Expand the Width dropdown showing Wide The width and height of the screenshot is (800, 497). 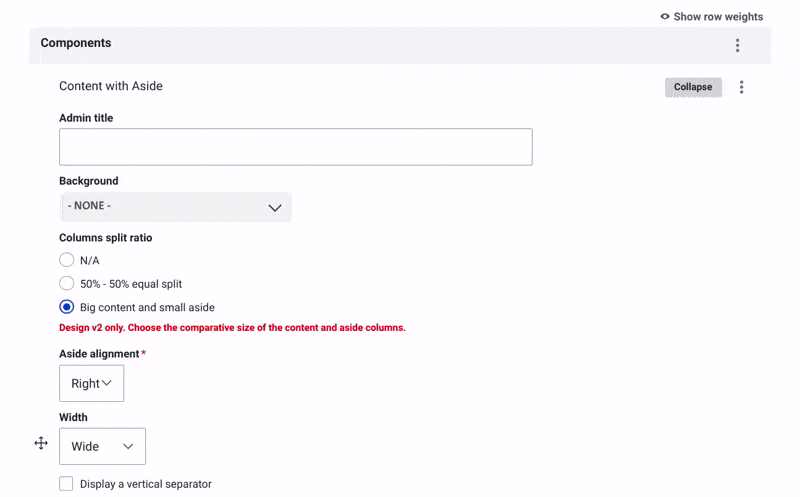coord(102,446)
